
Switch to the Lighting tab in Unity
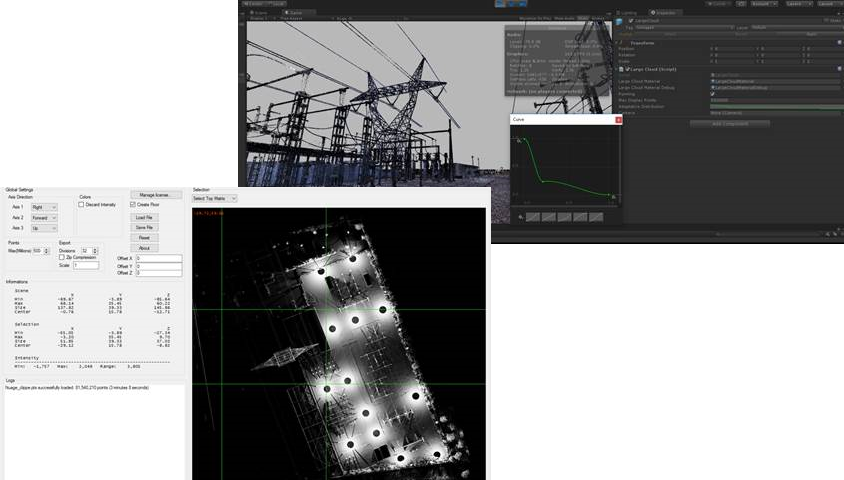click(628, 12)
